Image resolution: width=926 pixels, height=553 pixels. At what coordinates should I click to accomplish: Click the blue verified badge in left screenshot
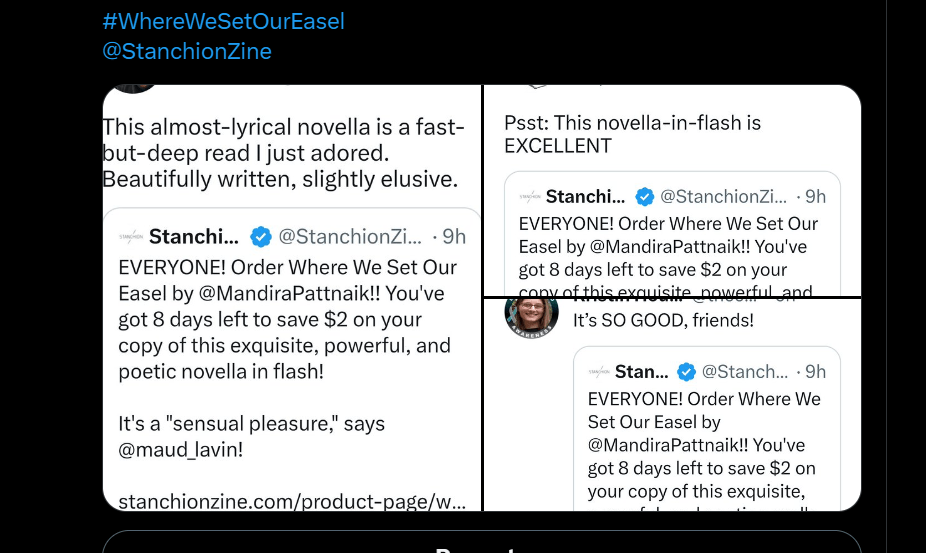coord(260,237)
